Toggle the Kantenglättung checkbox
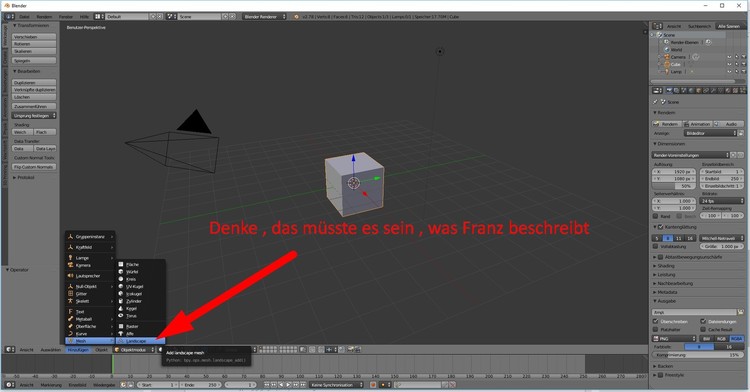The image size is (750, 392). click(x=661, y=227)
